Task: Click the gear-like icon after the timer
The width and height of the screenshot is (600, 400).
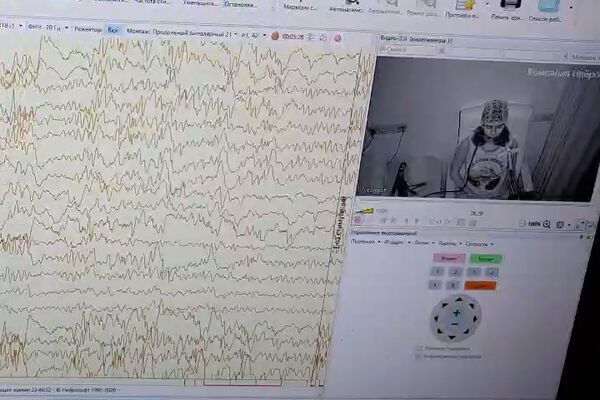Action: click(323, 38)
